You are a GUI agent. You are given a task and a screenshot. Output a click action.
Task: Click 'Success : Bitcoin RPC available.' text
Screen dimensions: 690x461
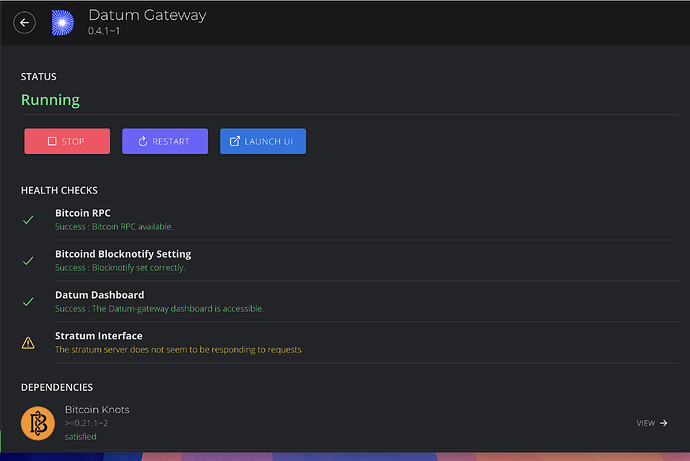click(x=114, y=227)
